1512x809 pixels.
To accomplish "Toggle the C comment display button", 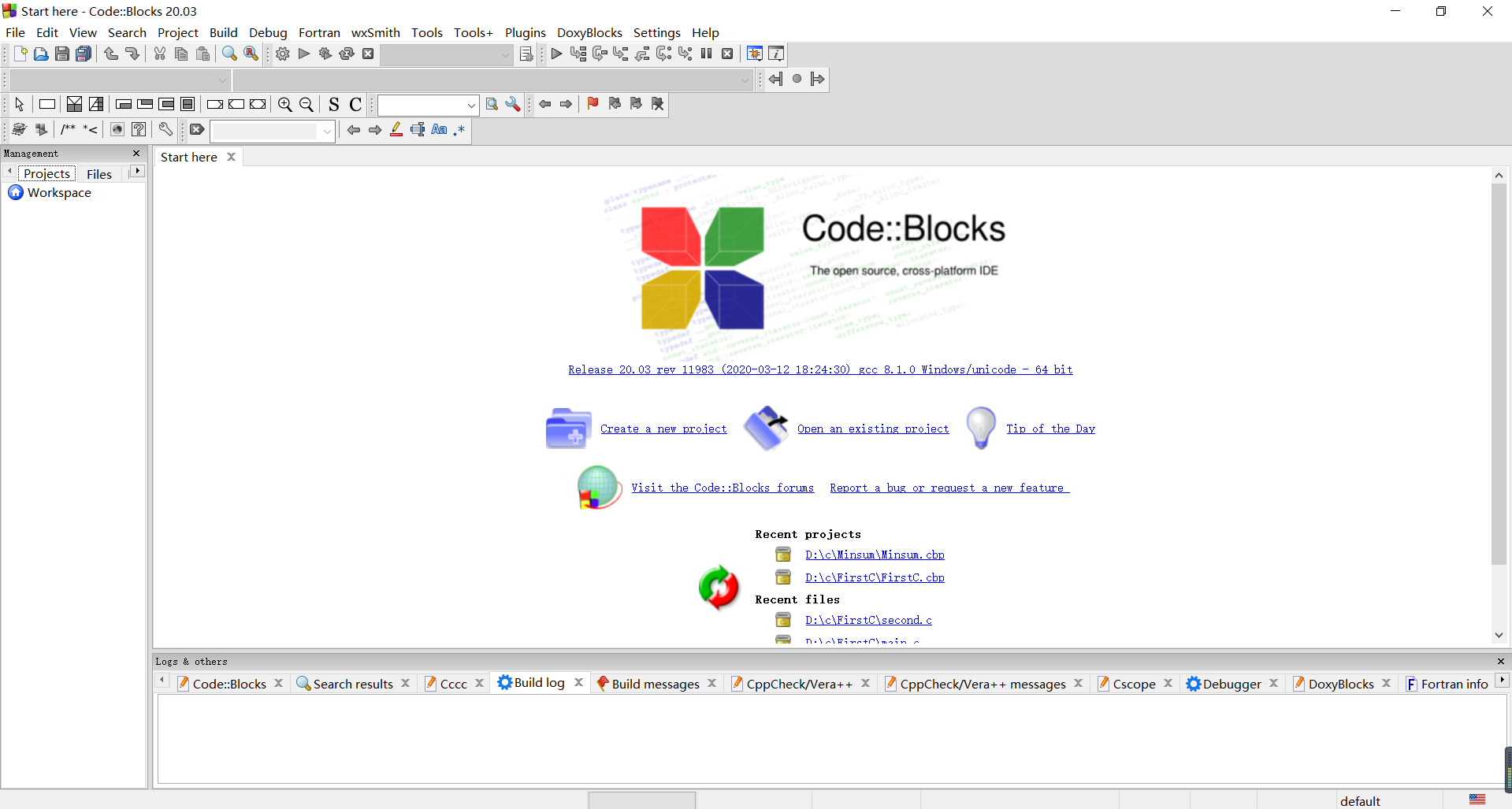I will [x=355, y=104].
